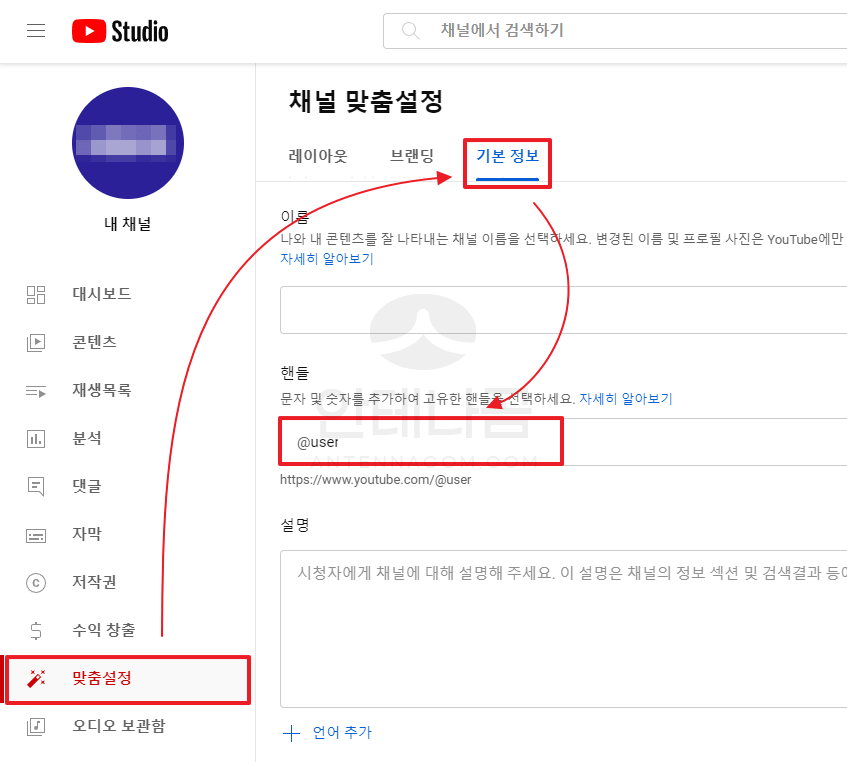Click the search magnifier icon
Screen dimensions: 847x762
pos(411,31)
